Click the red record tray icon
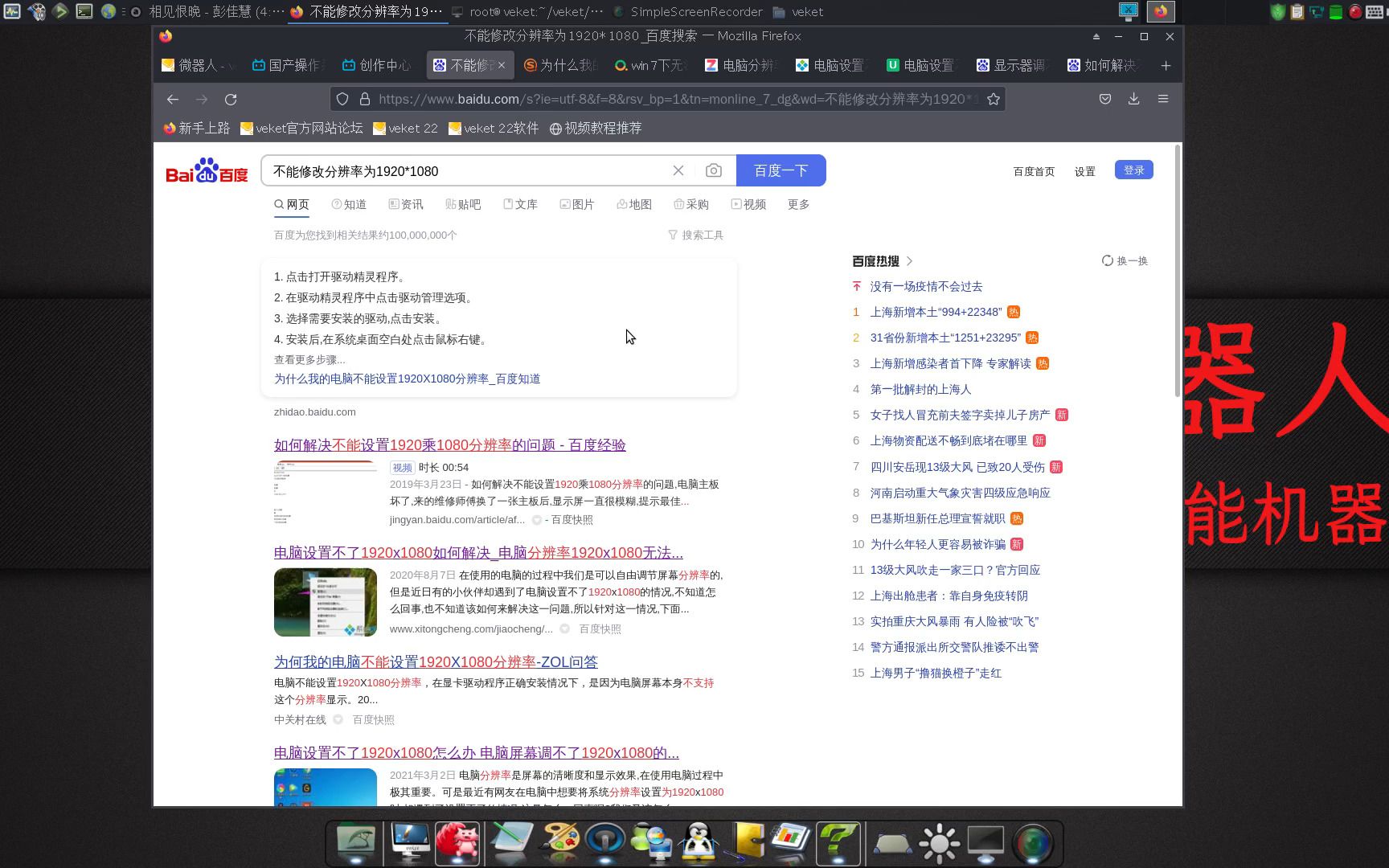This screenshot has width=1389, height=868. point(1355,11)
